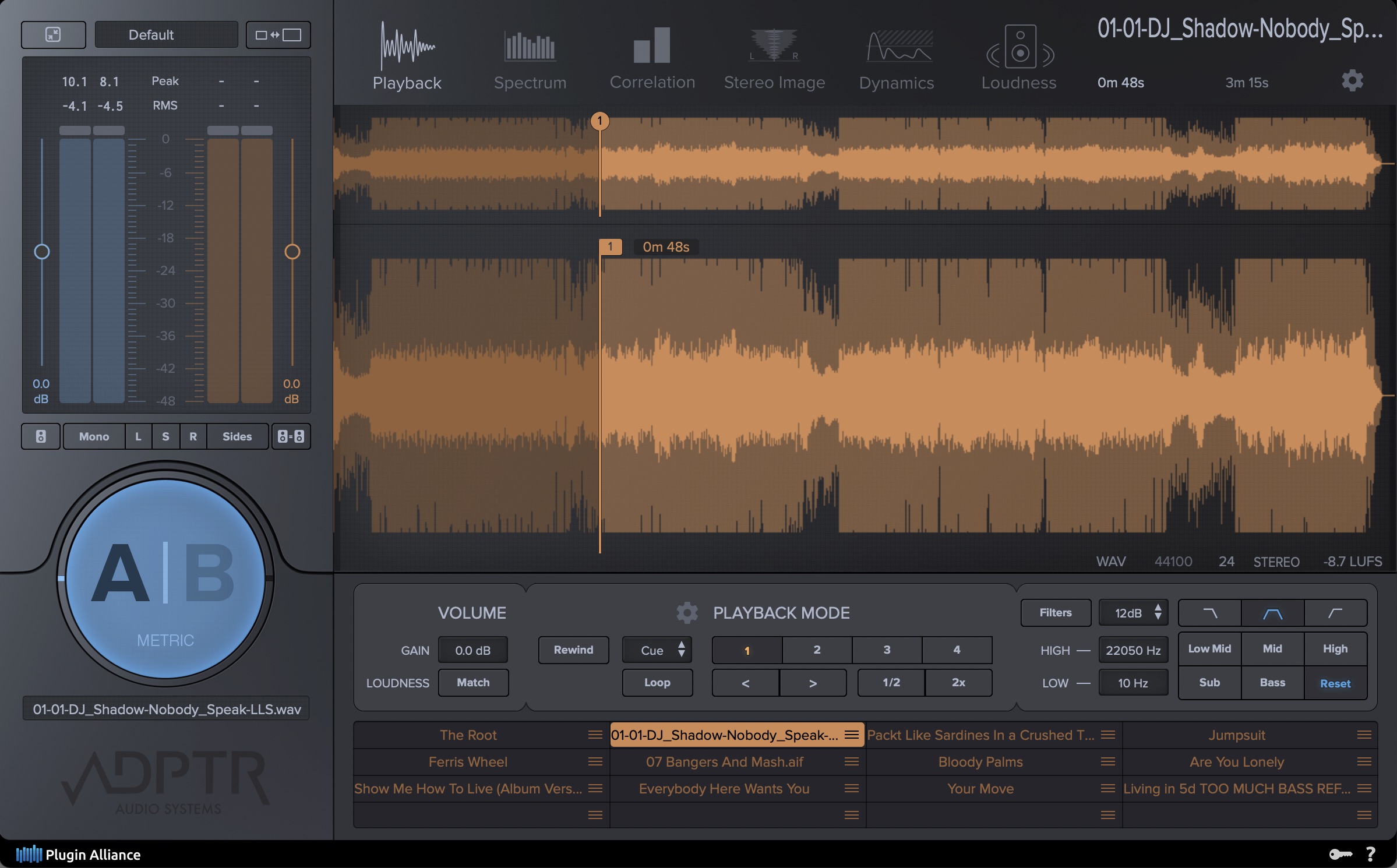The height and width of the screenshot is (868, 1397).
Task: Open menu handle for The Root track
Action: pos(595,735)
